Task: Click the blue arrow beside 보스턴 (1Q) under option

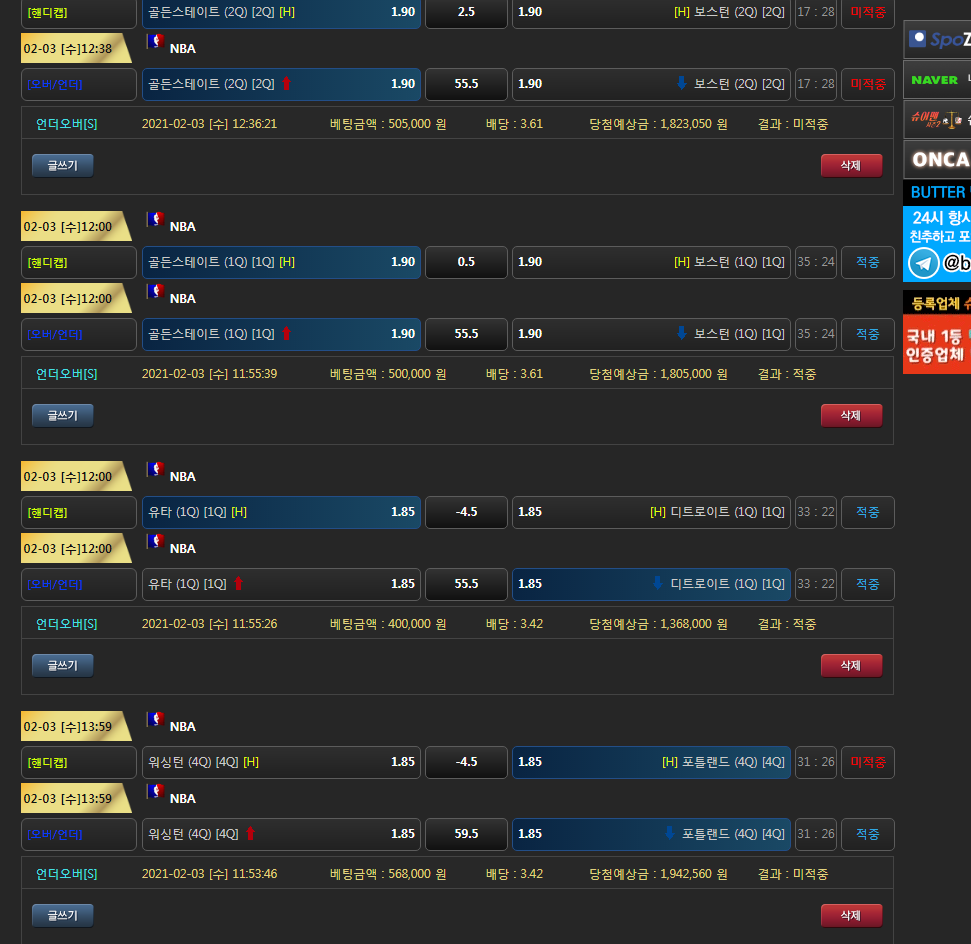Action: pos(681,334)
